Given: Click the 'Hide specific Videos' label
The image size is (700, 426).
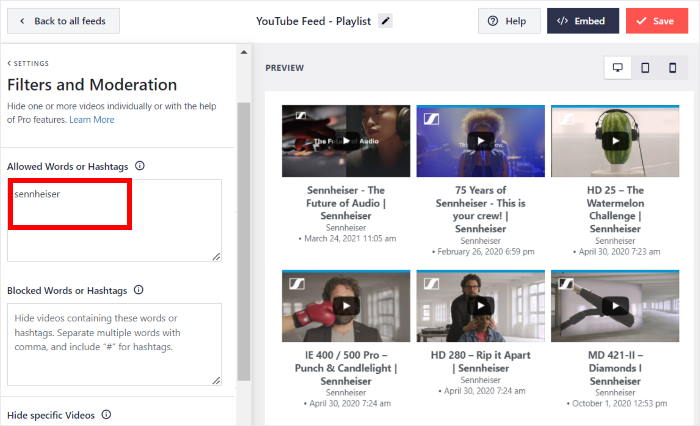Looking at the screenshot, I should [51, 415].
